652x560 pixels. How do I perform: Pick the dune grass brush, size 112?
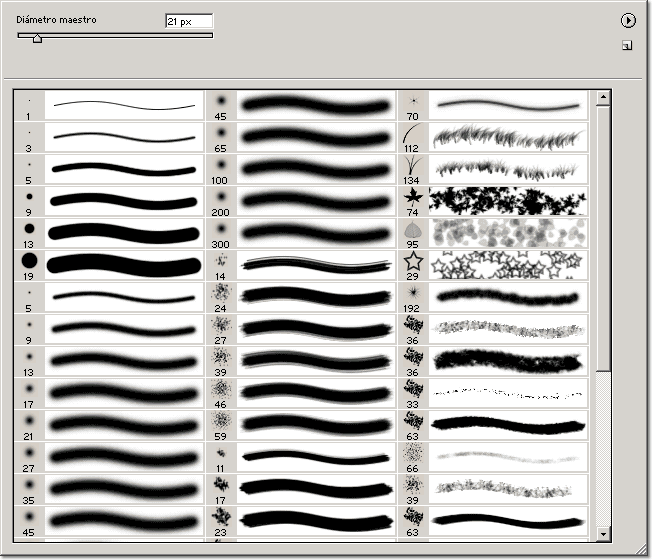(x=412, y=135)
